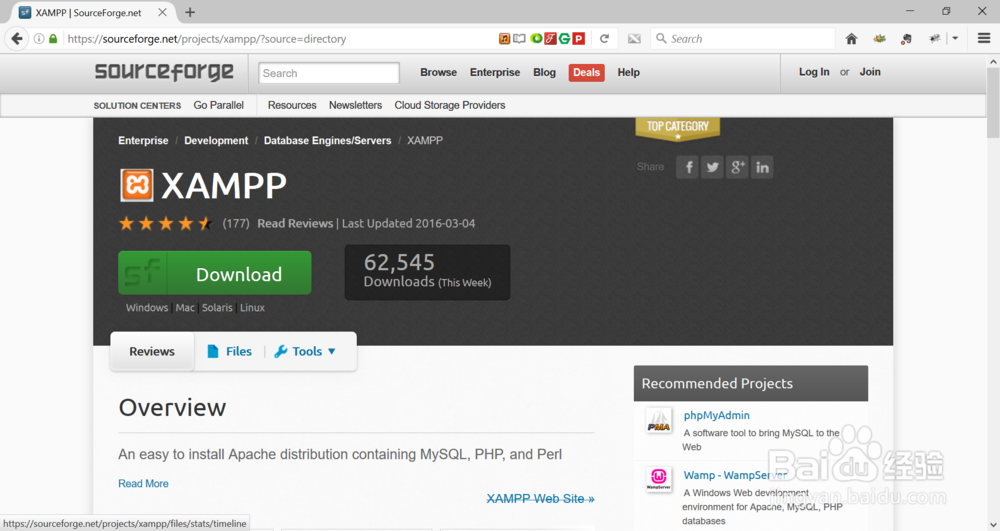Click the Linux platform link
The image size is (1000, 531).
tap(252, 307)
